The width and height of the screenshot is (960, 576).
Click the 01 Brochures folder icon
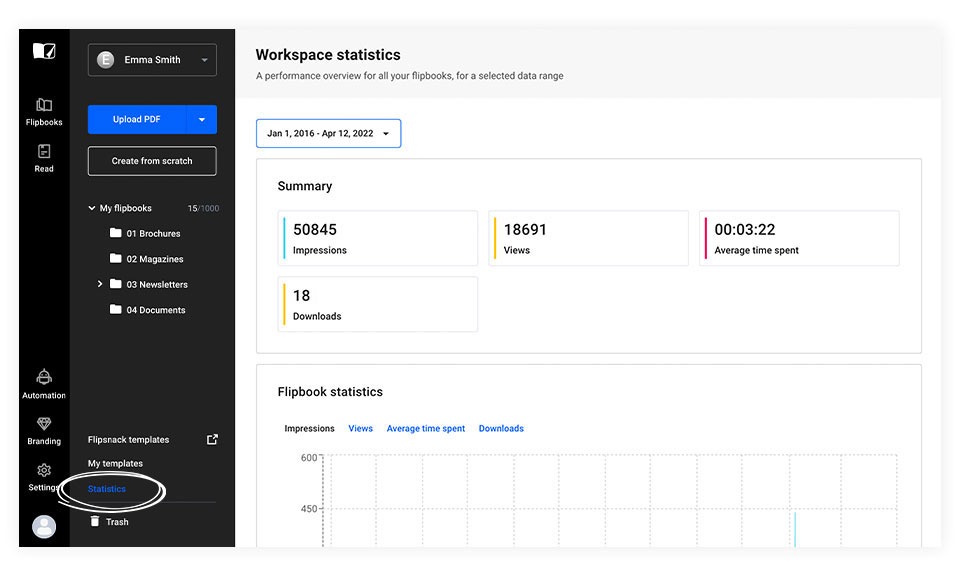point(115,233)
